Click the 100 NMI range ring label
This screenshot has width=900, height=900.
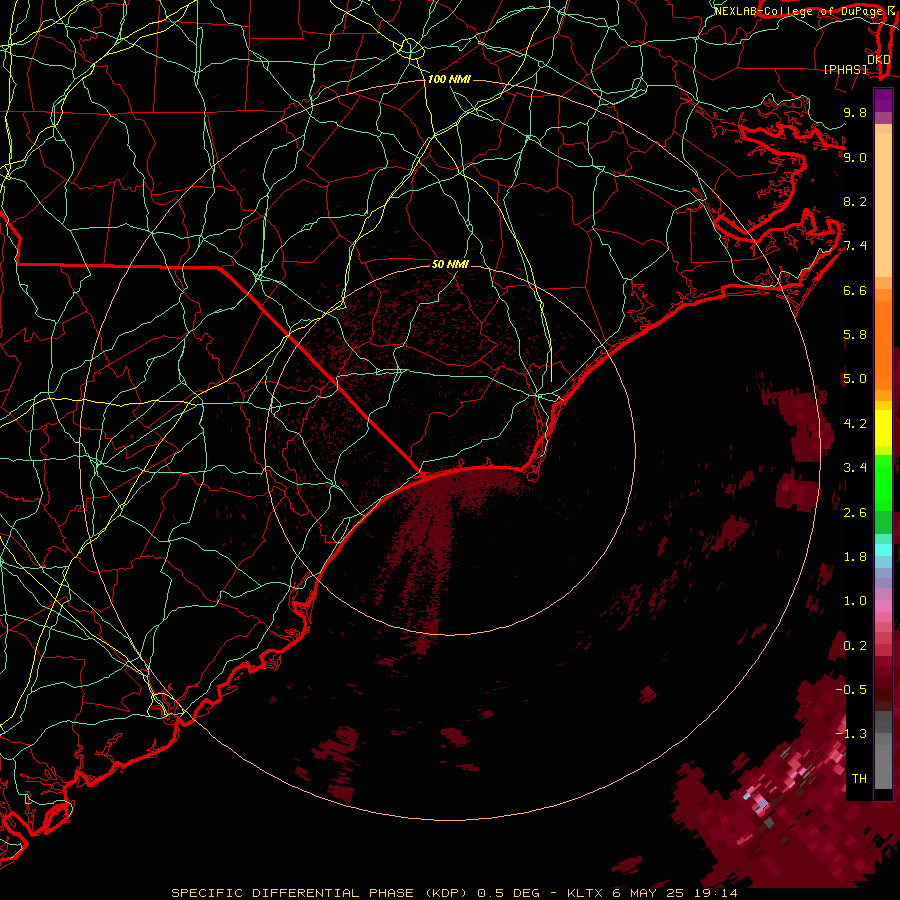tap(449, 79)
